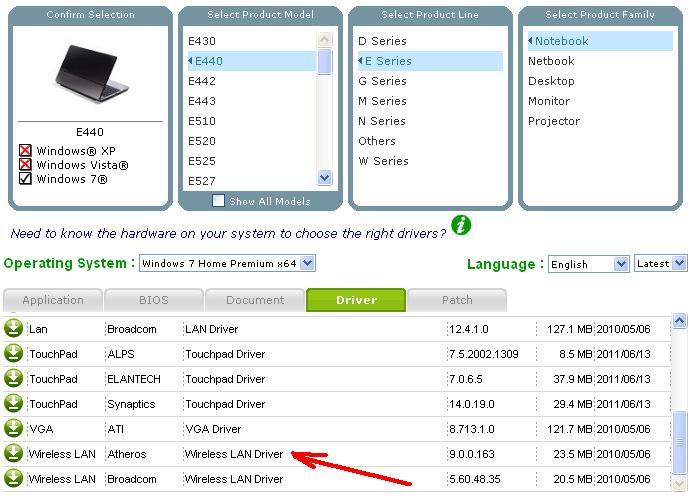This screenshot has width=694, height=500.
Task: Download the Broadcom LAN Driver
Action: coord(13,328)
